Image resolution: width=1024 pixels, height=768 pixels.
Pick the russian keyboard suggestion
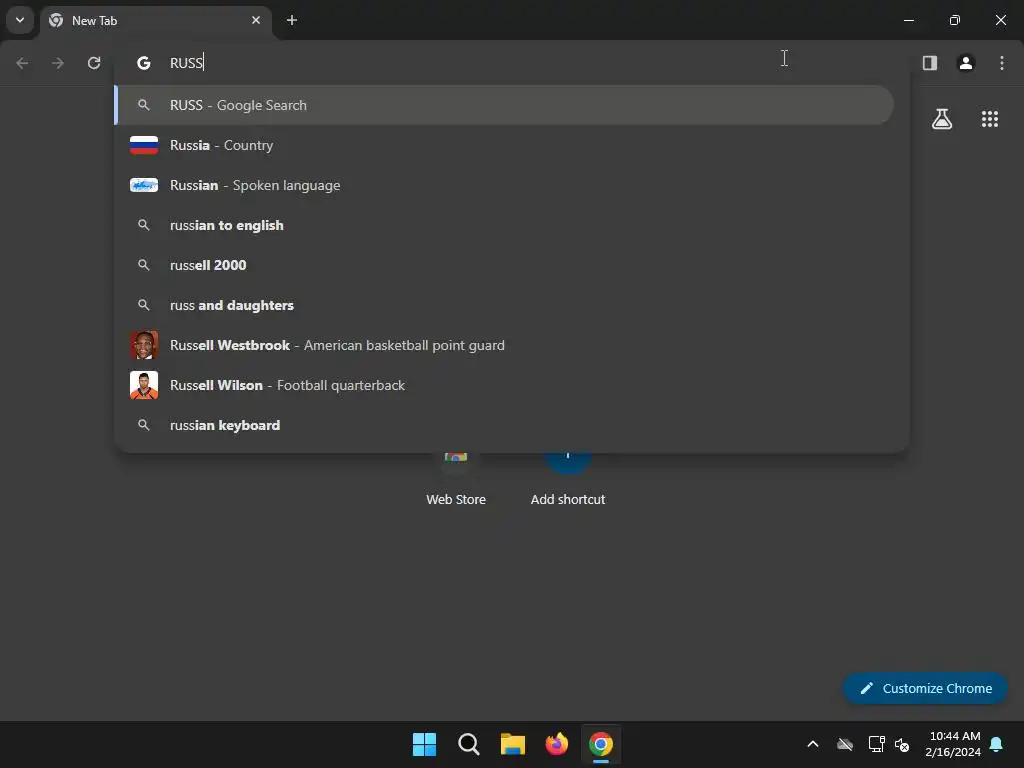coord(504,425)
